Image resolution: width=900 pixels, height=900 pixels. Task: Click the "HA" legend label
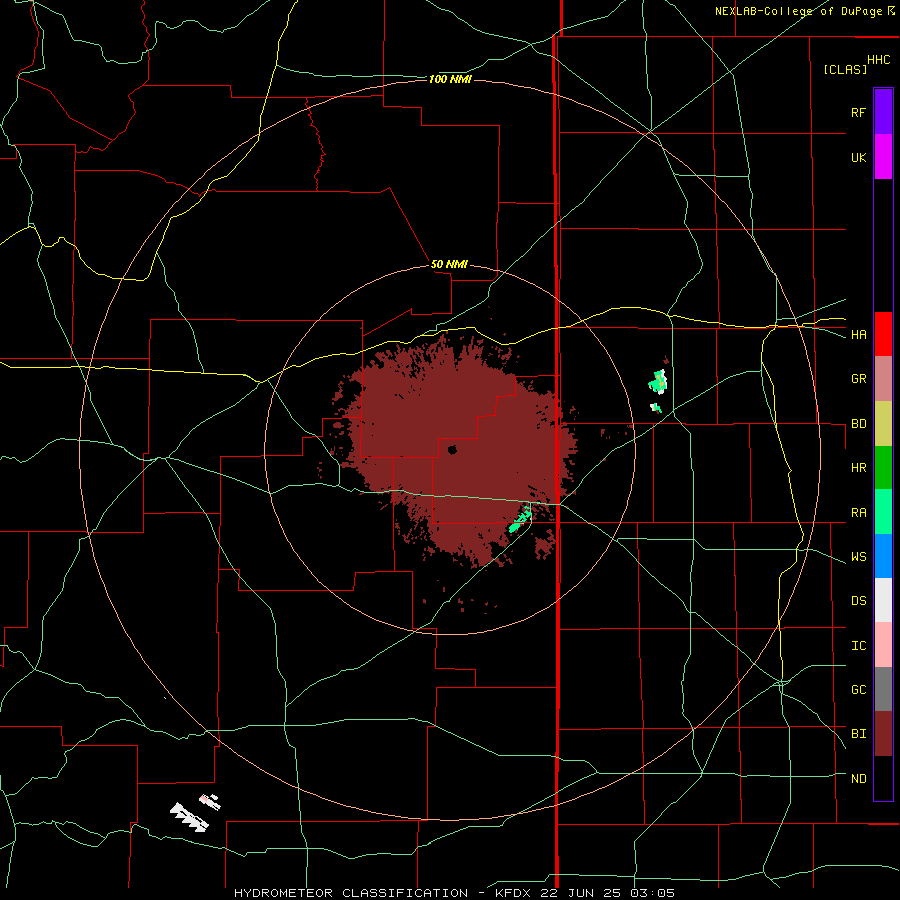[858, 334]
